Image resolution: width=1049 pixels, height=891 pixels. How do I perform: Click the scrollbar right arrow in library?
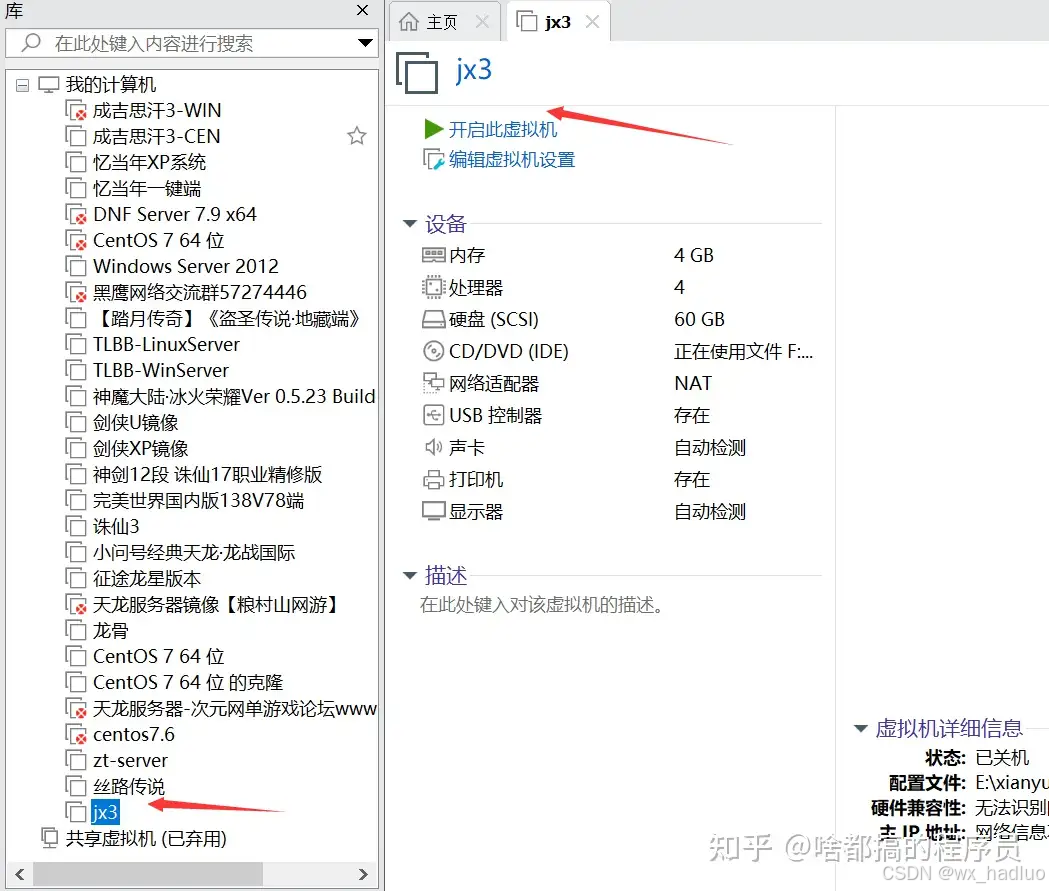(x=363, y=874)
